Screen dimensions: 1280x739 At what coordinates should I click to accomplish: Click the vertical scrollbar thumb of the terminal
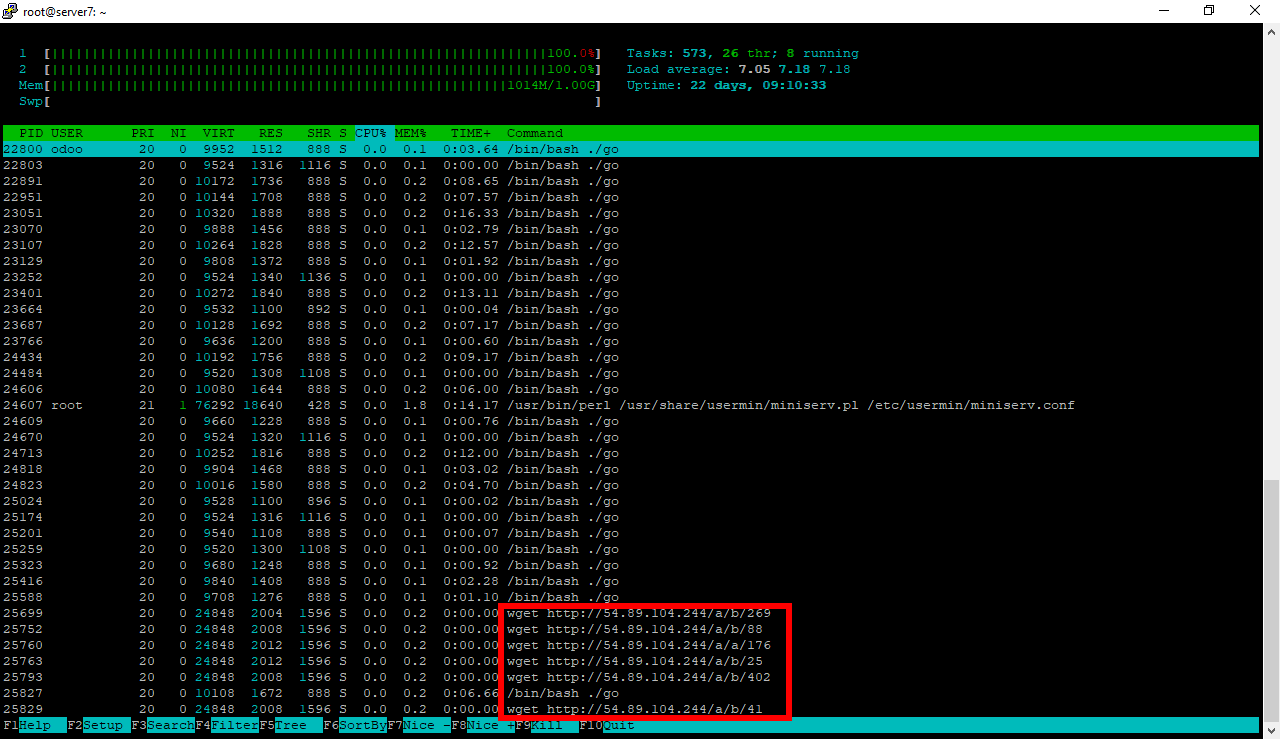pos(1270,599)
